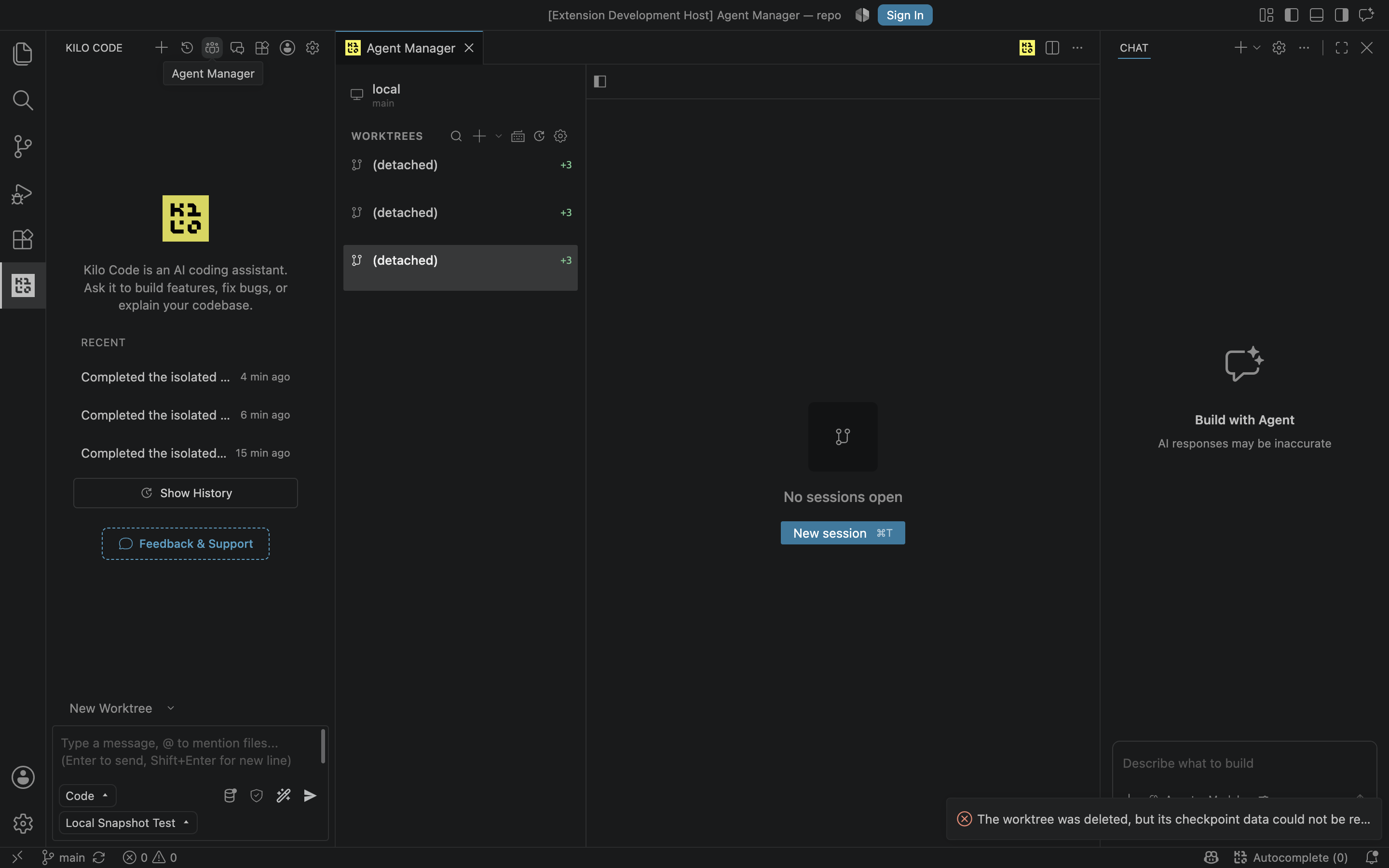
Task: Toggle the primary side bar
Action: [1292, 15]
